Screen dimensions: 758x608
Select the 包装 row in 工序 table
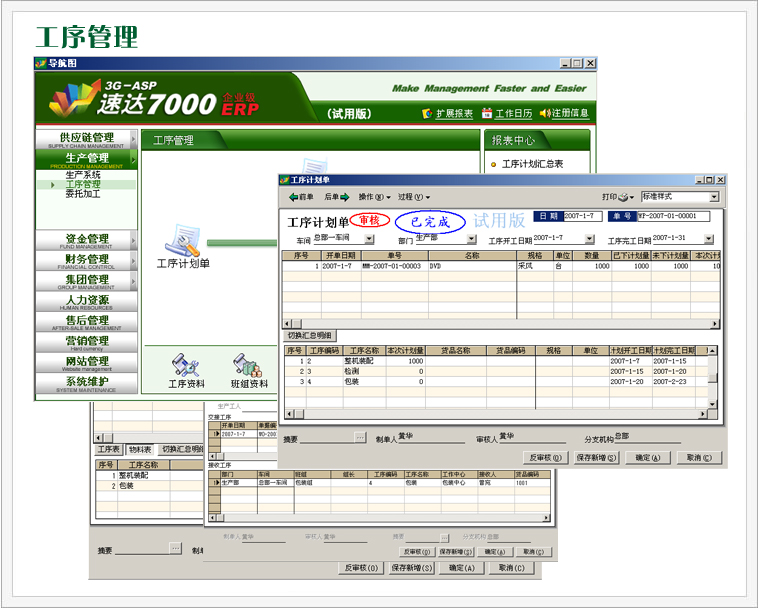click(x=496, y=381)
